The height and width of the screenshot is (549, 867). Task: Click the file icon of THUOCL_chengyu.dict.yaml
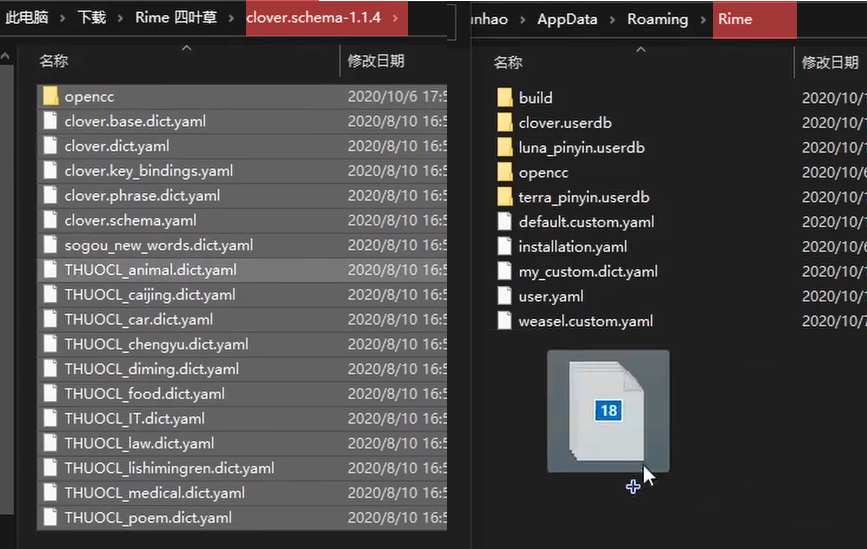pyautogui.click(x=50, y=344)
